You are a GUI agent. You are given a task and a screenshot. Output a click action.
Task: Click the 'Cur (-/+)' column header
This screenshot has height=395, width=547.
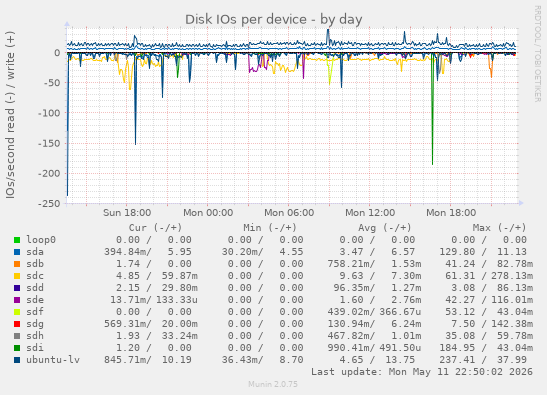(156, 228)
